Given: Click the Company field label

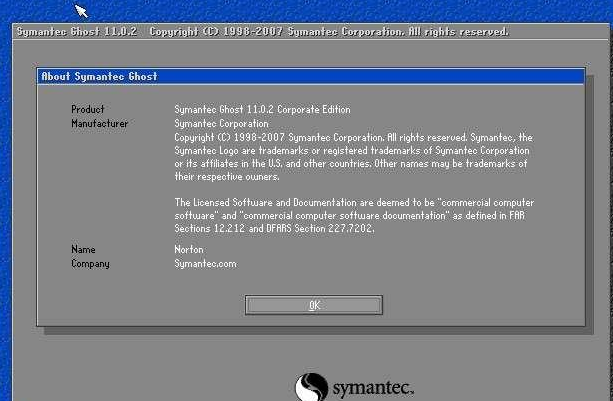Looking at the screenshot, I should click(x=90, y=264).
